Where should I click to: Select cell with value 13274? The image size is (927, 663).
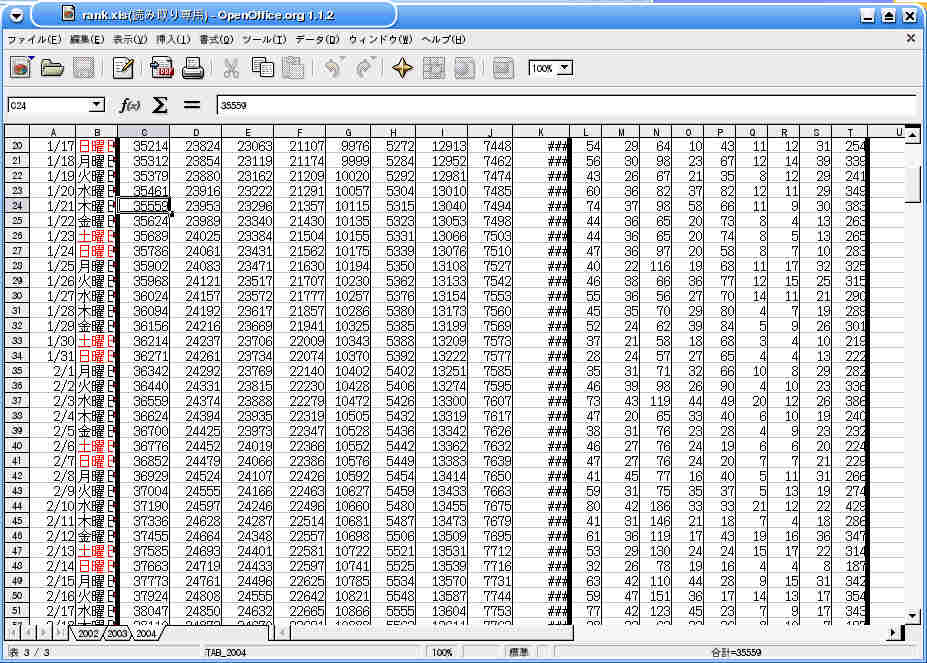point(442,386)
